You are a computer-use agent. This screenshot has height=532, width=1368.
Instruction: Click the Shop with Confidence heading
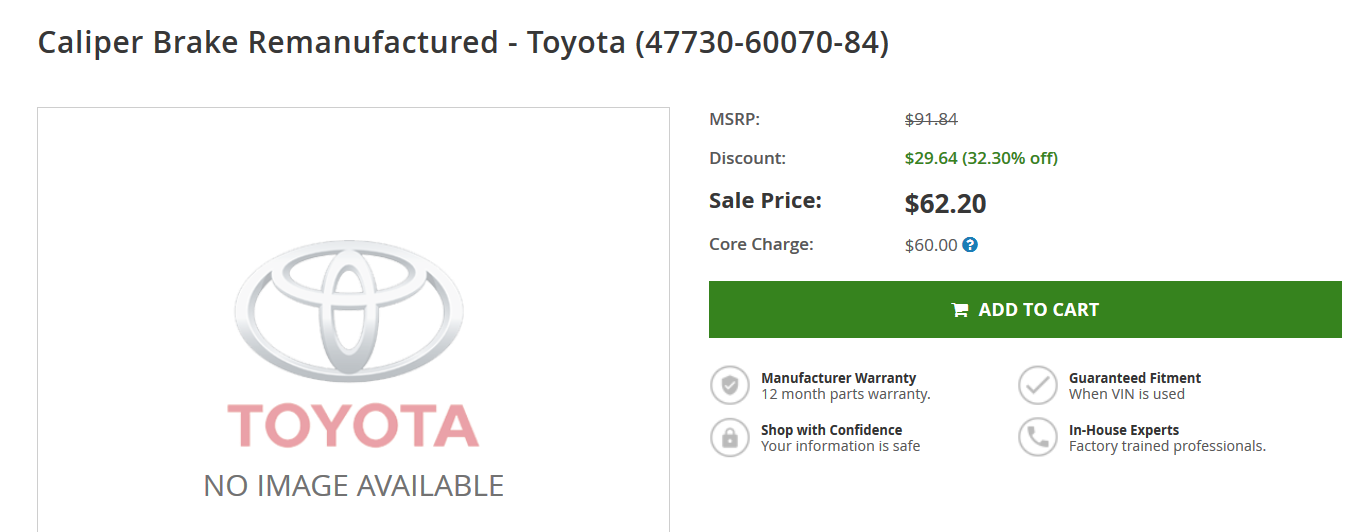(x=831, y=430)
